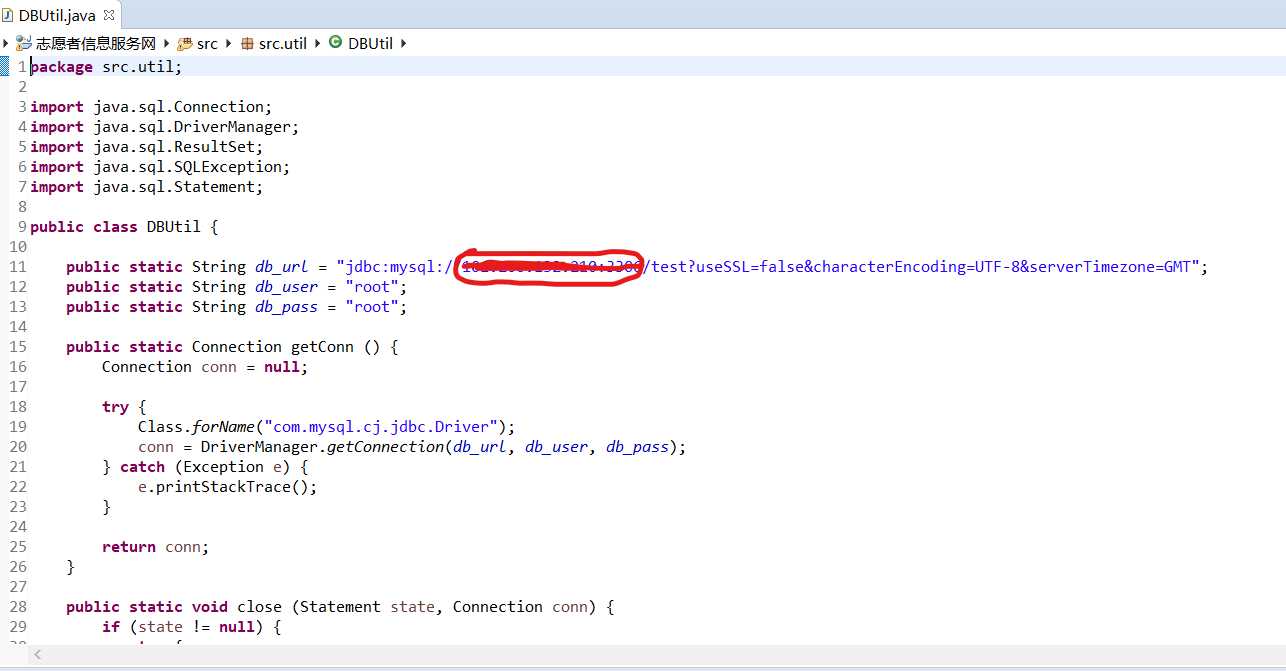Click the DriverManager.getConnection call line
Image resolution: width=1286 pixels, height=671 pixels.
[x=412, y=447]
